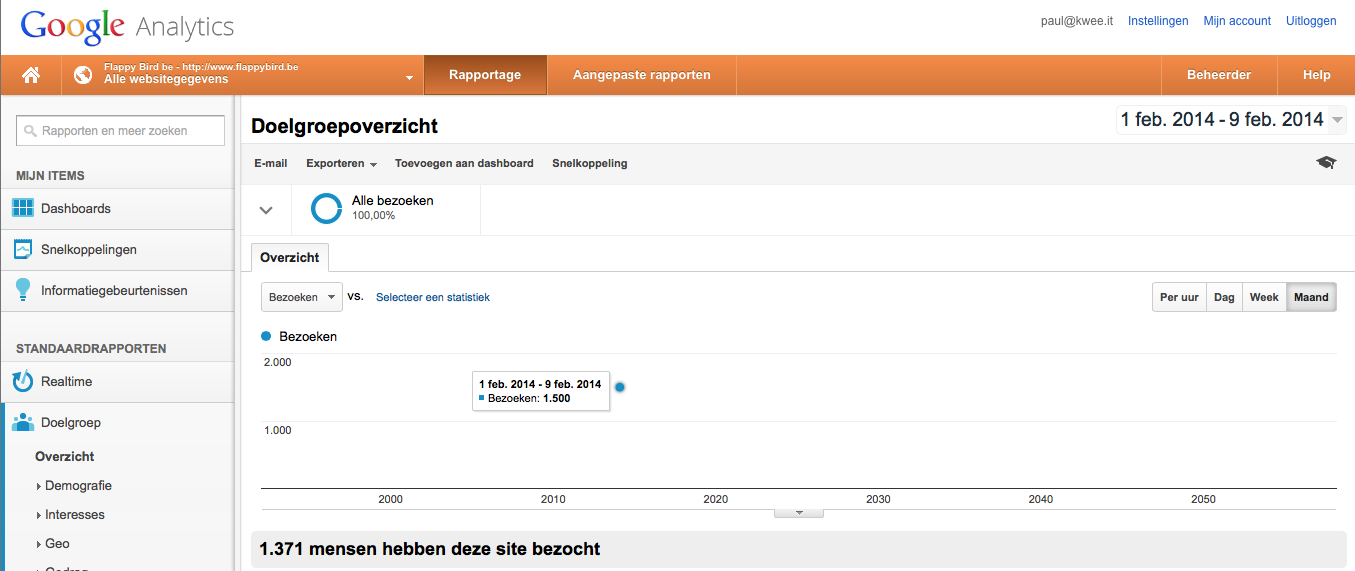This screenshot has width=1355, height=571.
Task: Expand the segments chevron arrow
Action: coord(266,210)
